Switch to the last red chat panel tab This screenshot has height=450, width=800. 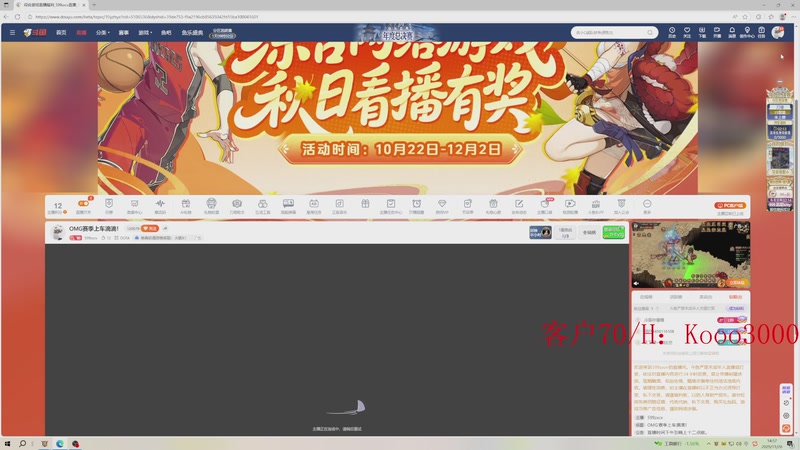click(735, 297)
